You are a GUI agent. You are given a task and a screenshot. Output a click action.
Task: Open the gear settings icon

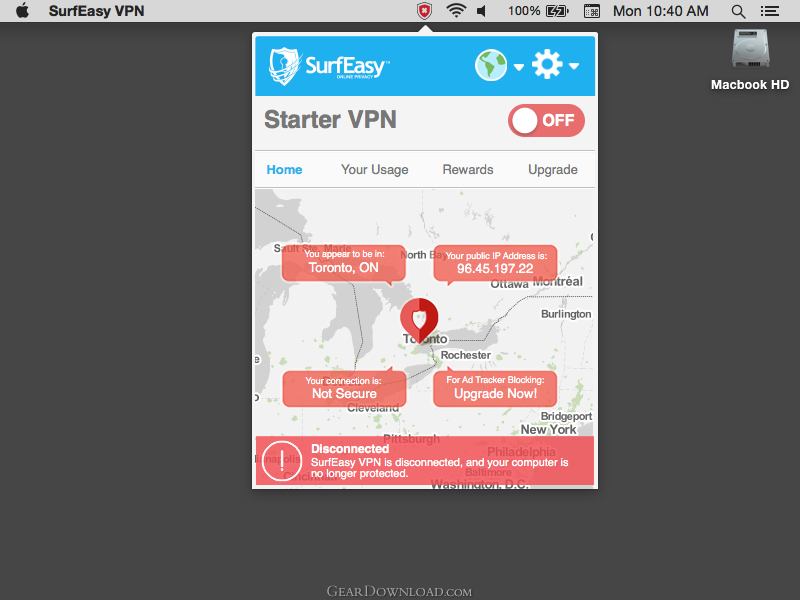[547, 65]
